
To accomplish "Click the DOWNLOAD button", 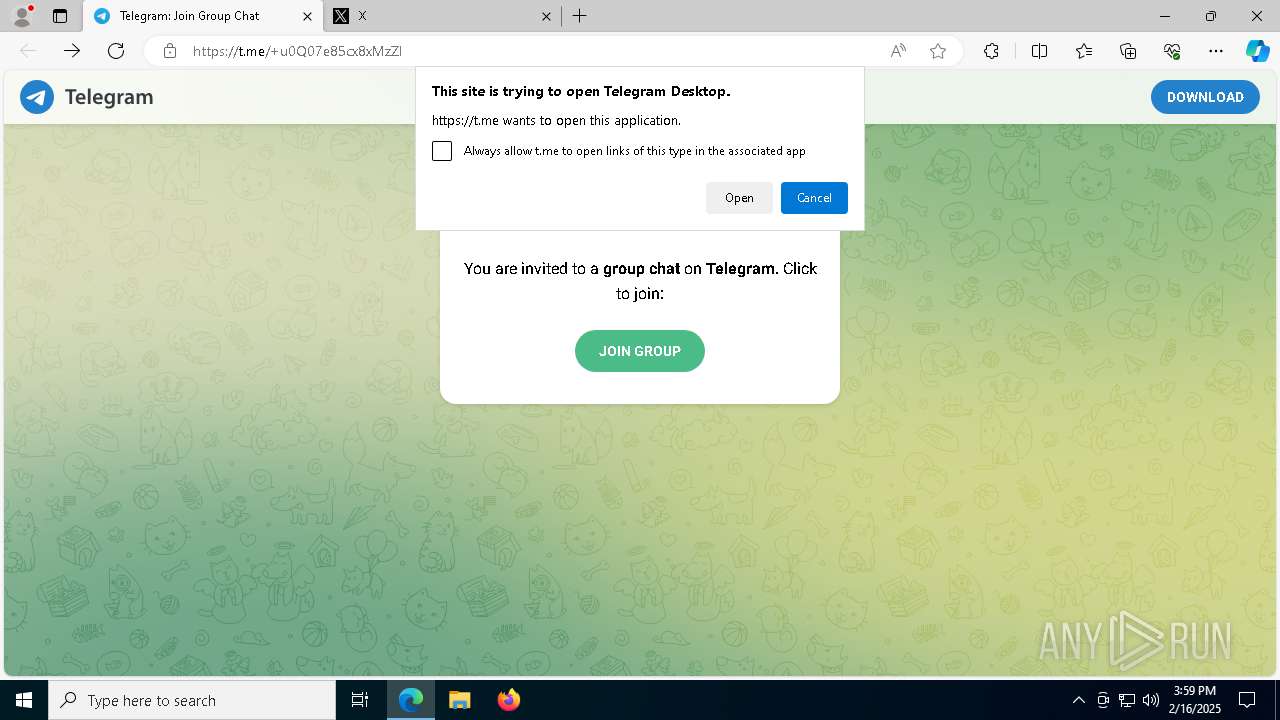I will [x=1205, y=97].
